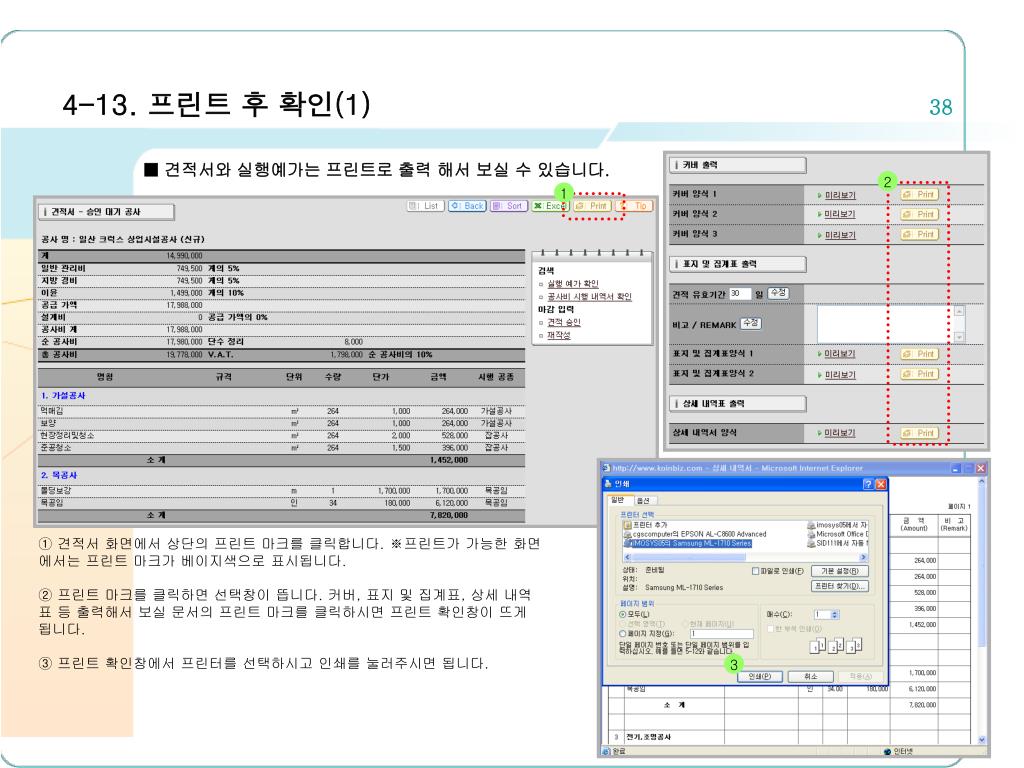The height and width of the screenshot is (768, 1024).
Task: Click the 현장정리및청소 row name
Action: click(67, 436)
